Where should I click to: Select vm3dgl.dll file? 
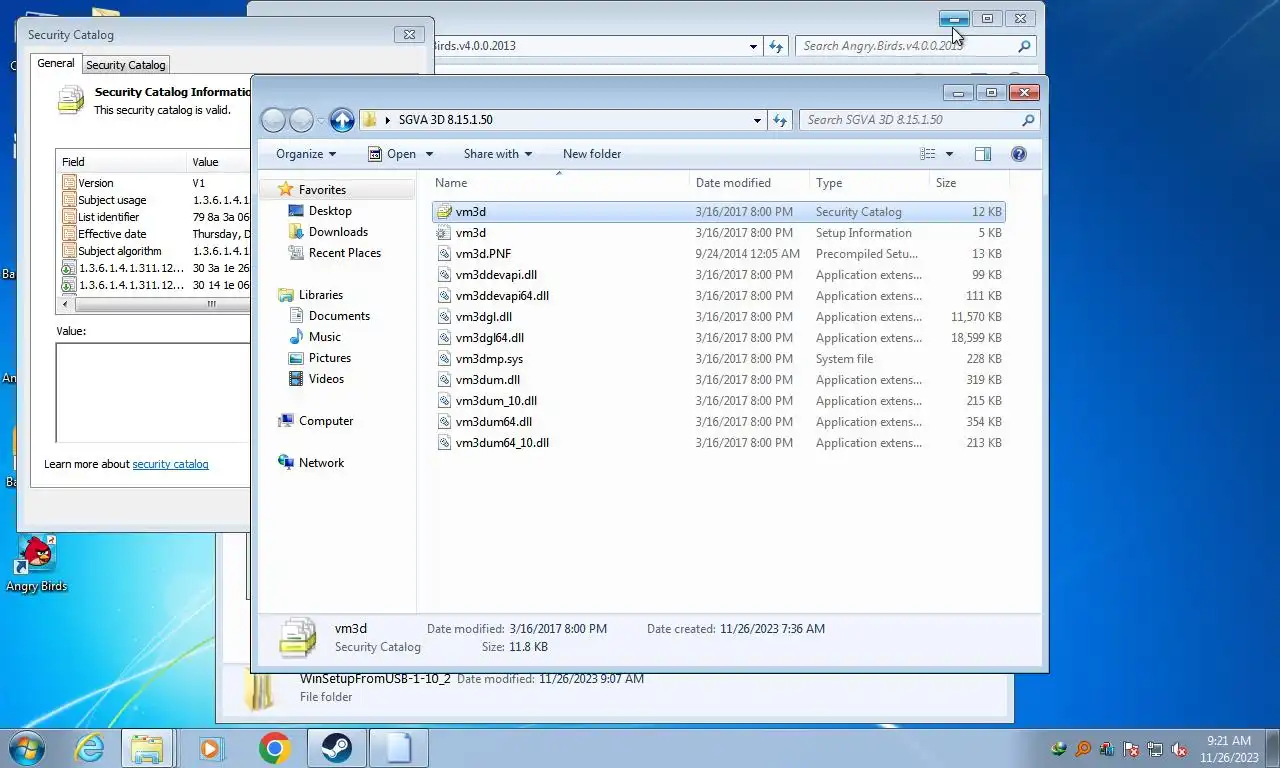tap(719, 317)
